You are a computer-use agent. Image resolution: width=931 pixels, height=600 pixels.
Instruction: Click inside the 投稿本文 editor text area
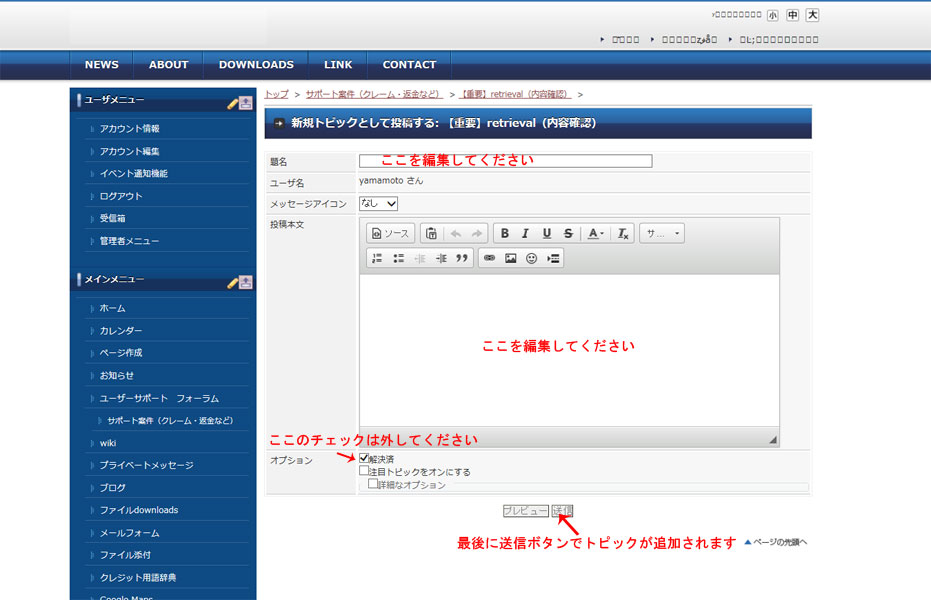[x=569, y=350]
